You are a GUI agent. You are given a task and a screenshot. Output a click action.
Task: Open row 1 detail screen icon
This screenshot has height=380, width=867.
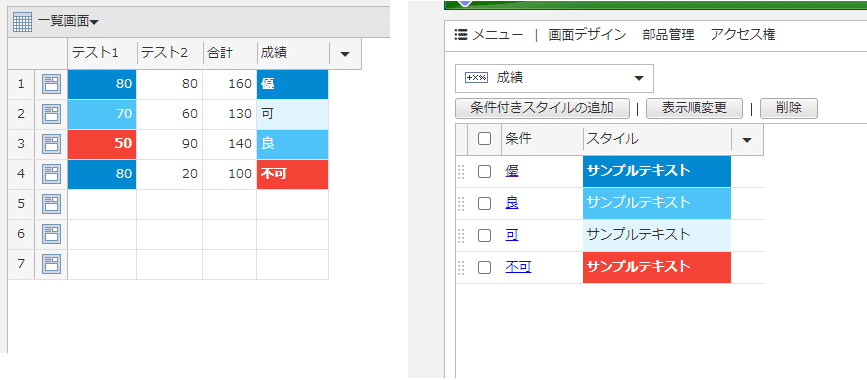51,85
